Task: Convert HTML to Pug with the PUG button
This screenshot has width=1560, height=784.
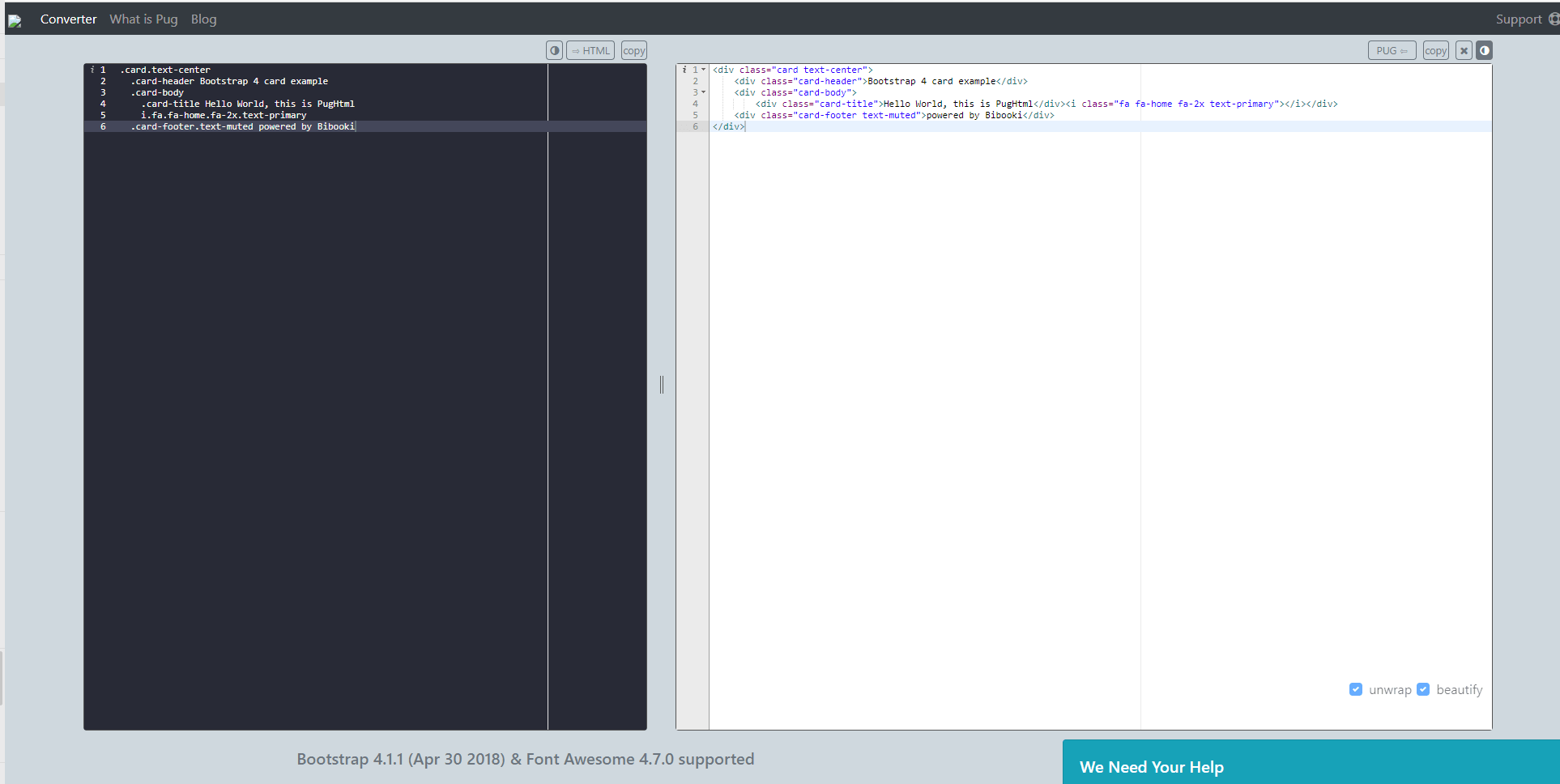Action: pos(1392,51)
